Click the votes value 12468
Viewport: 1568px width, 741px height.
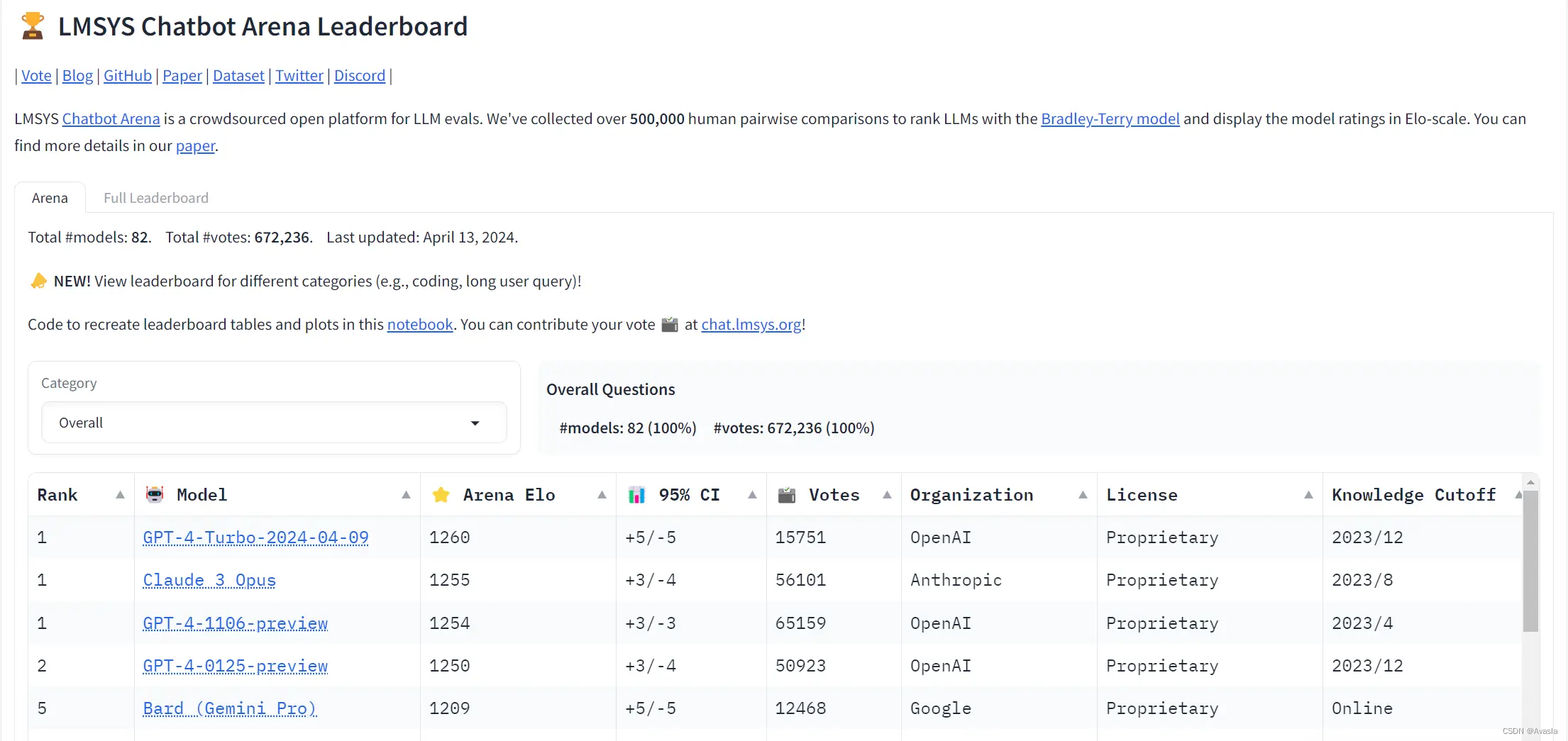pyautogui.click(x=800, y=708)
